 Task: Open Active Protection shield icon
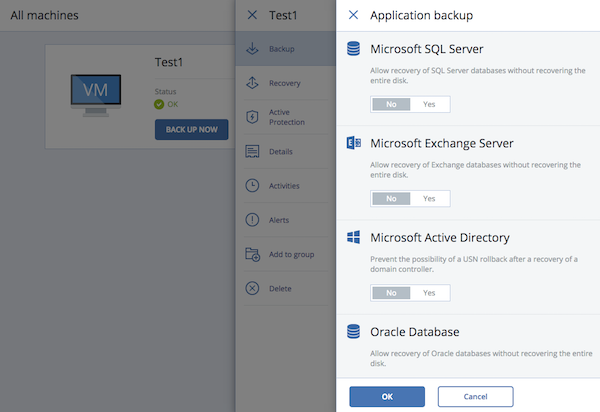(x=253, y=117)
